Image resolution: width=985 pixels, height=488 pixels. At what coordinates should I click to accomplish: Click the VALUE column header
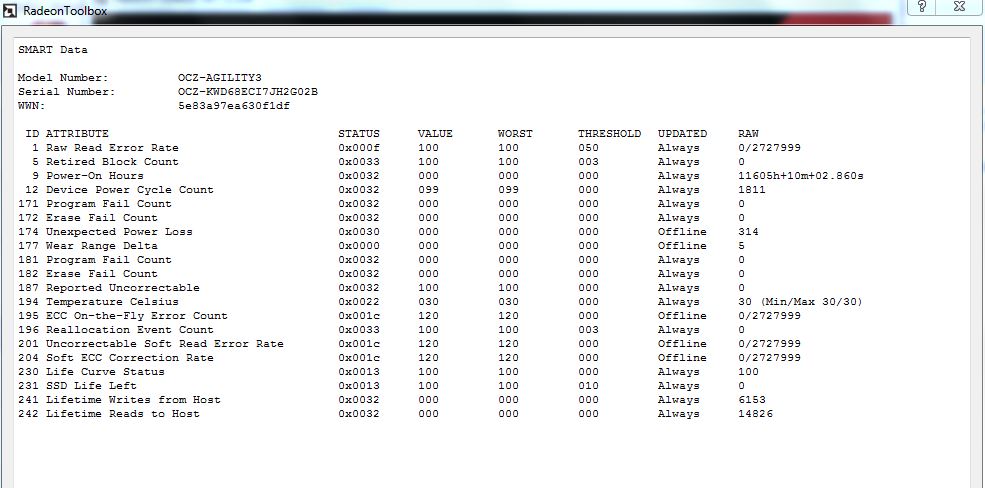[435, 134]
